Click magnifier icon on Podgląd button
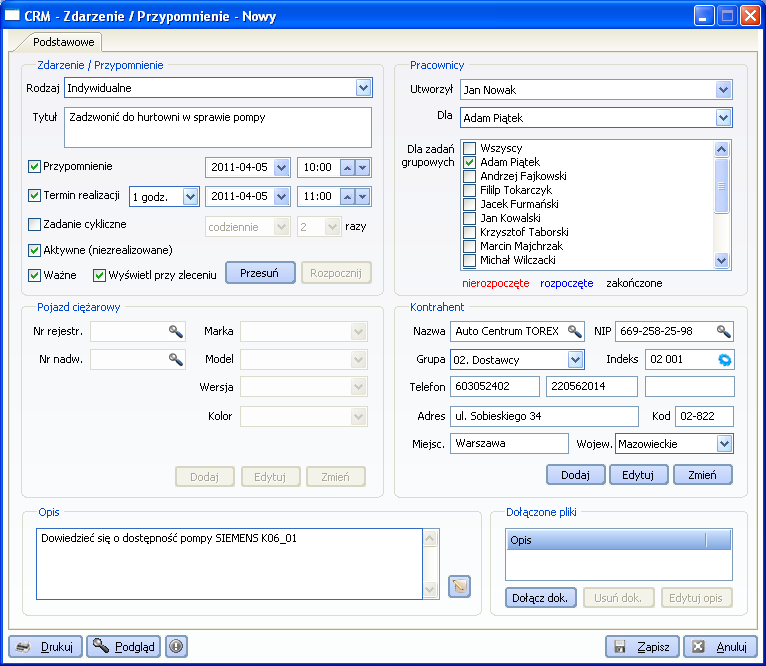Screen dimensions: 766x666 101,646
